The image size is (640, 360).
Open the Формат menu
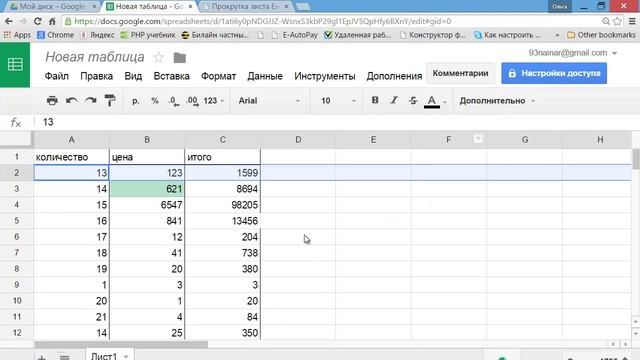[x=218, y=76]
